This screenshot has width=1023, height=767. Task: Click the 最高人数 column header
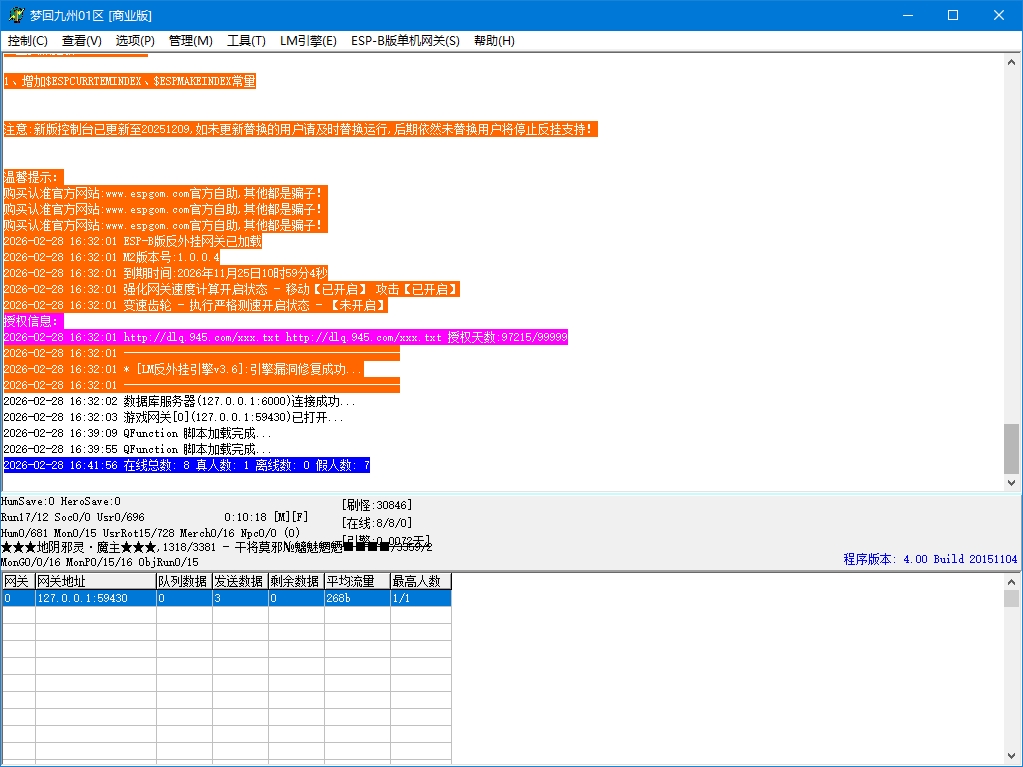click(x=420, y=581)
